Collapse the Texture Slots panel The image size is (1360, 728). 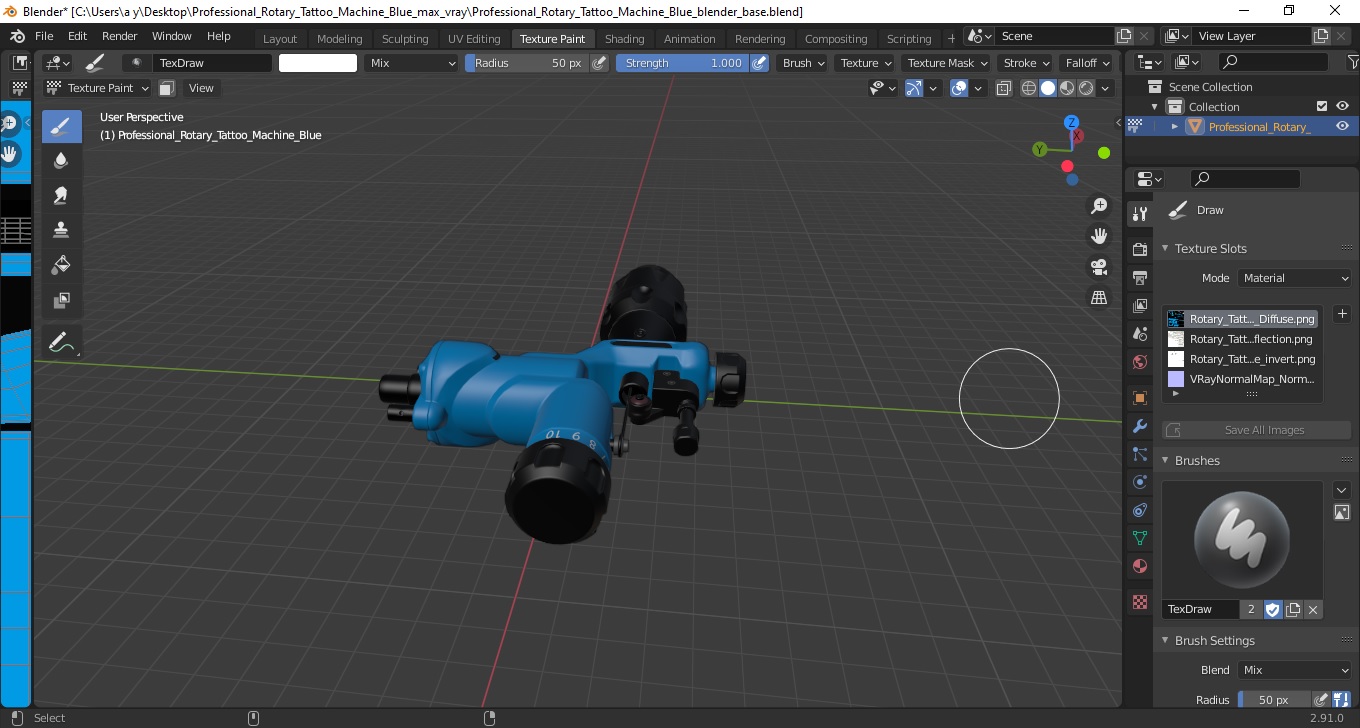1165,248
